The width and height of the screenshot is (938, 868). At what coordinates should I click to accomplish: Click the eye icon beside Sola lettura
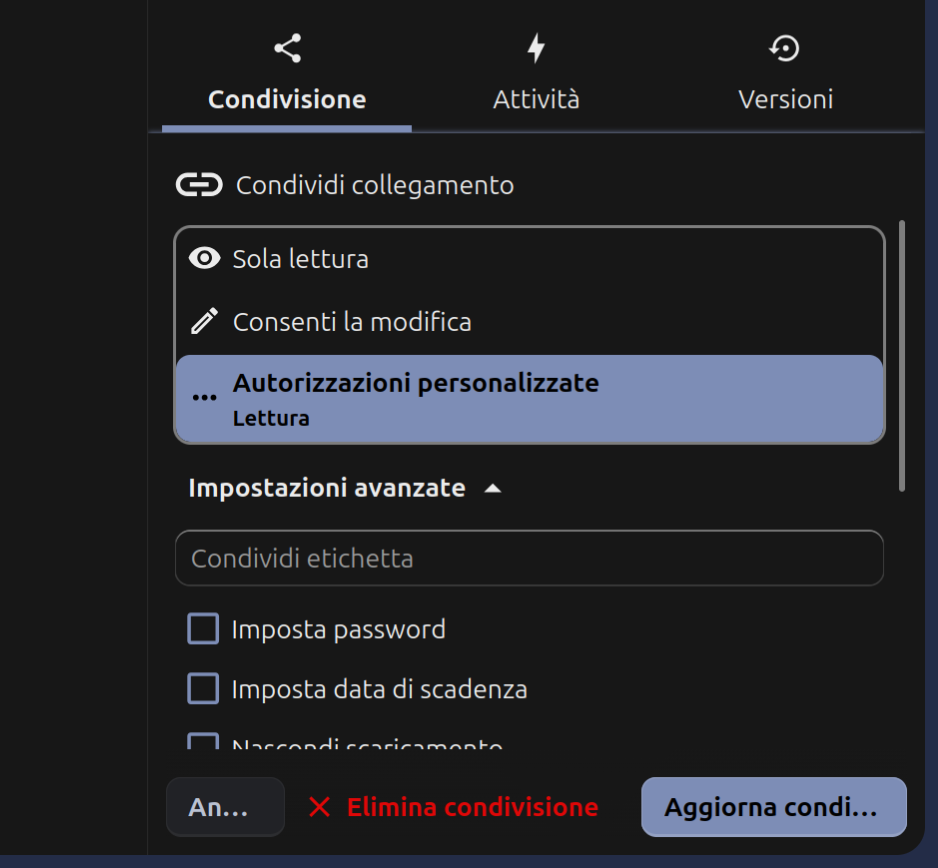coord(204,258)
